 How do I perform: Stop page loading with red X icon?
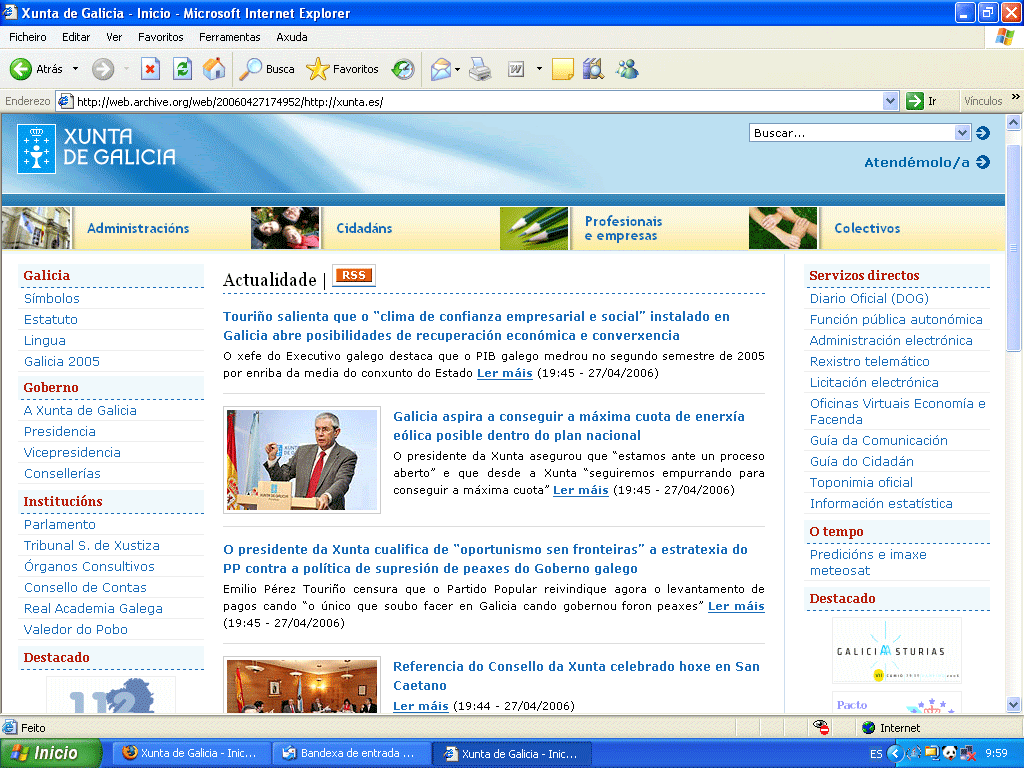[150, 69]
